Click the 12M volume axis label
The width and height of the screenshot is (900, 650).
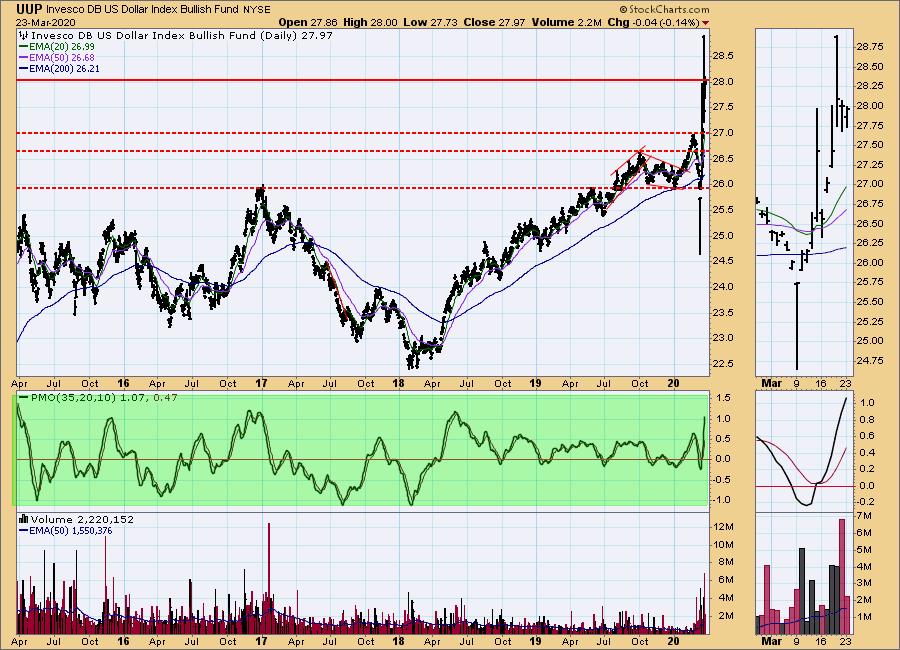(724, 527)
